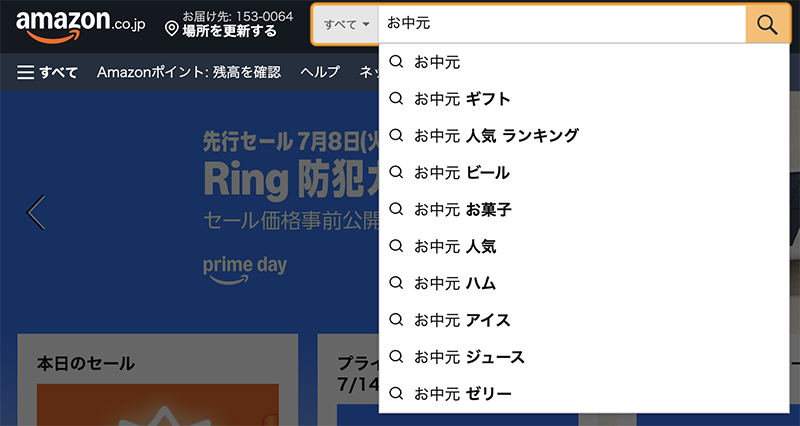800x426 pixels.
Task: Open the Amazon.co.jp logo home link
Action: pyautogui.click(x=81, y=27)
